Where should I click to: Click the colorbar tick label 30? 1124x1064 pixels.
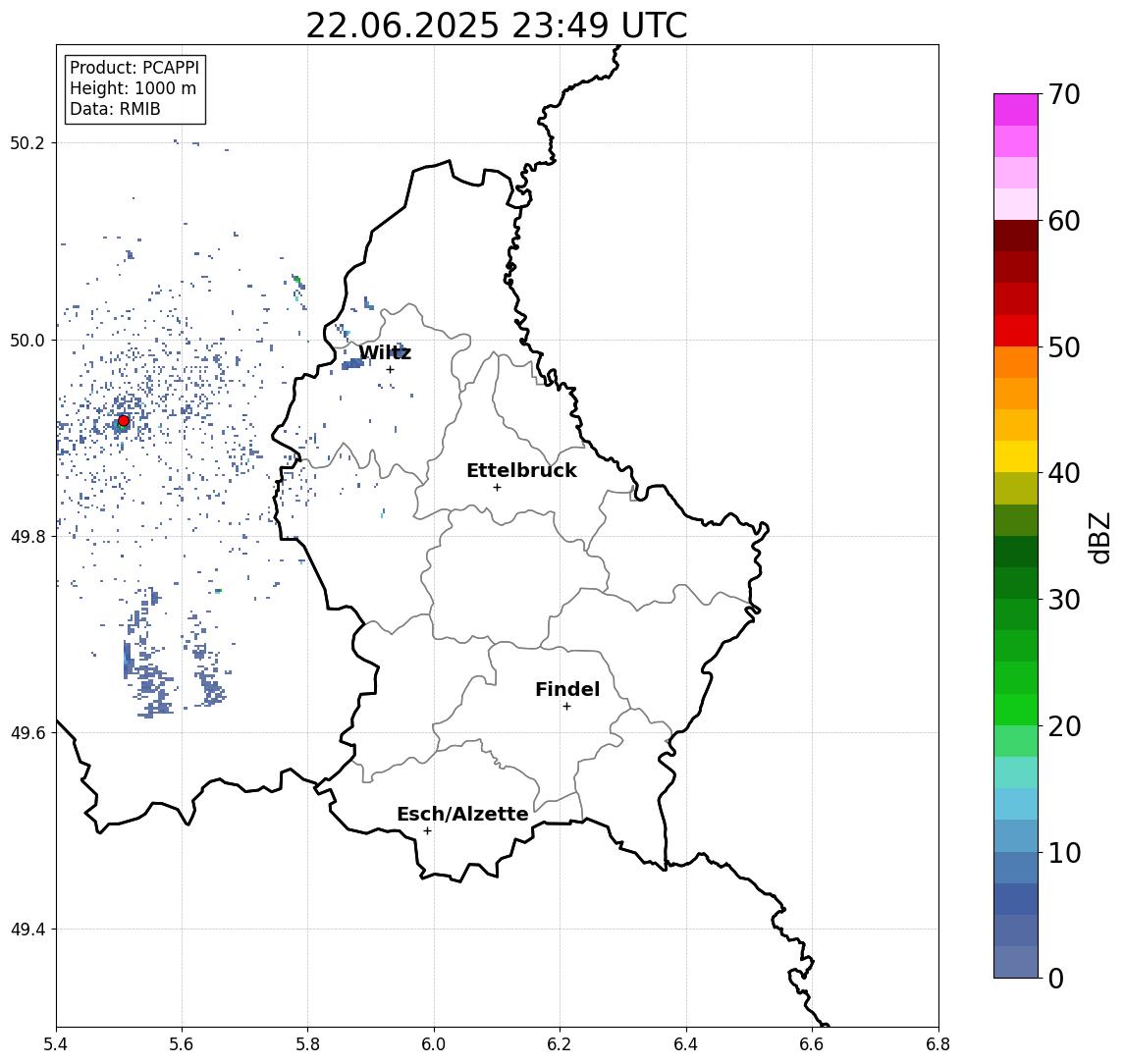(x=1064, y=600)
